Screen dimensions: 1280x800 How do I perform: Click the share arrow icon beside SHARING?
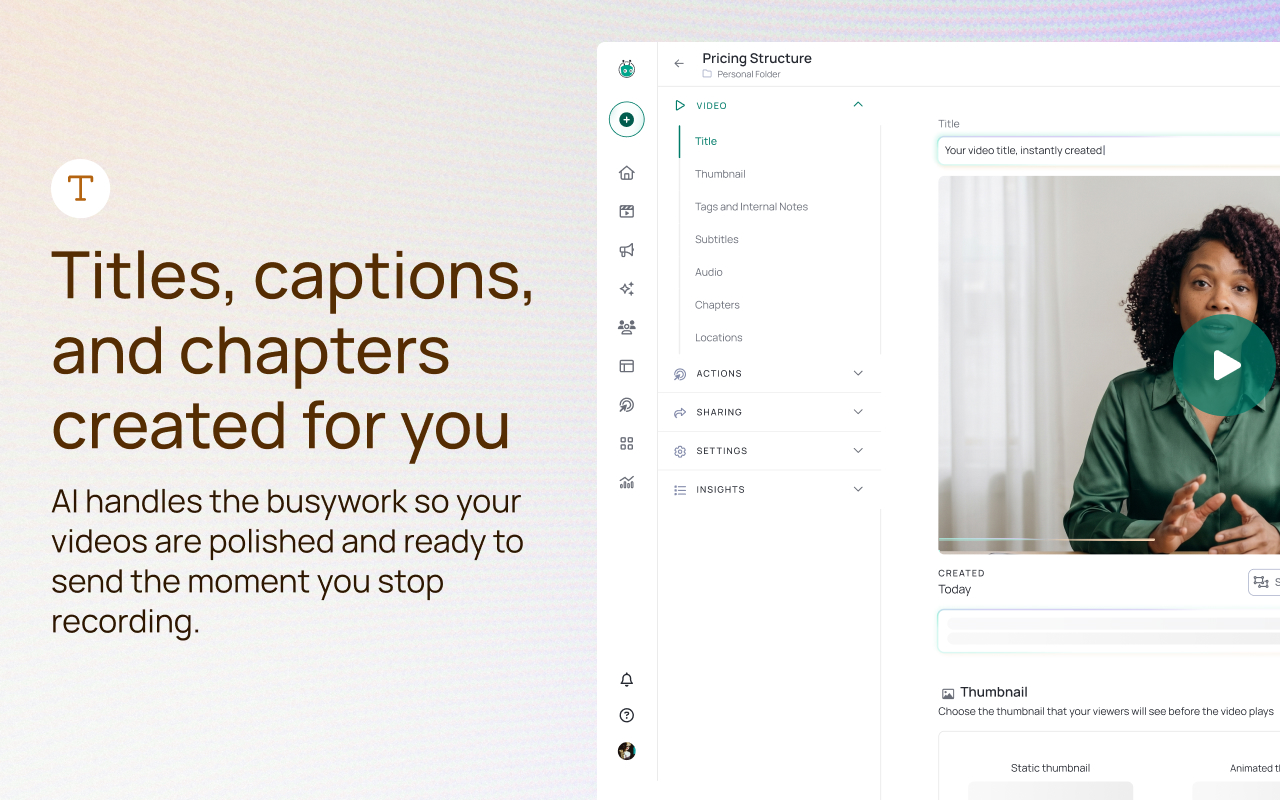tap(680, 412)
